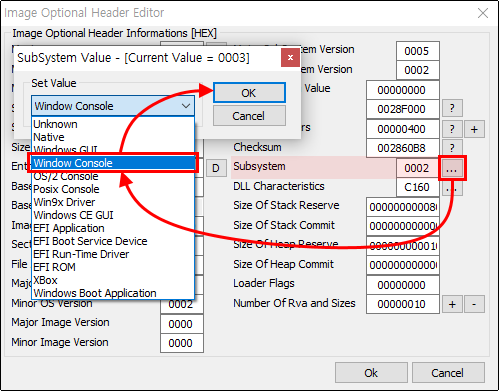Click + button next to 00000400 row
The height and width of the screenshot is (391, 499).
click(x=474, y=129)
